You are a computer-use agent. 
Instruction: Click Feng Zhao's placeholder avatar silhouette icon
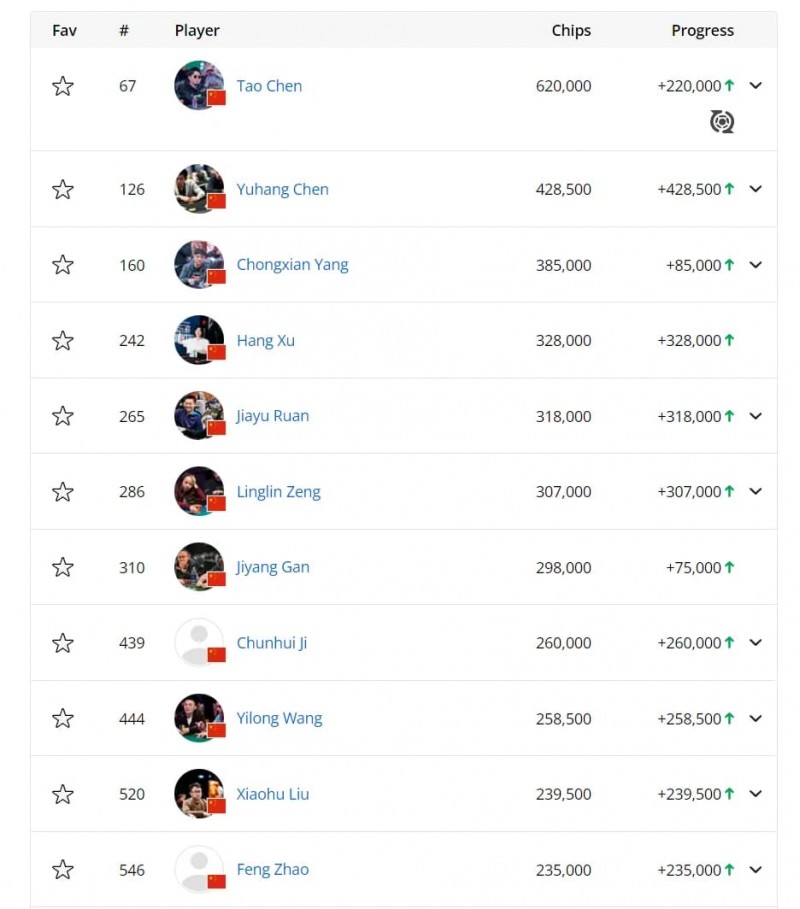pos(198,869)
